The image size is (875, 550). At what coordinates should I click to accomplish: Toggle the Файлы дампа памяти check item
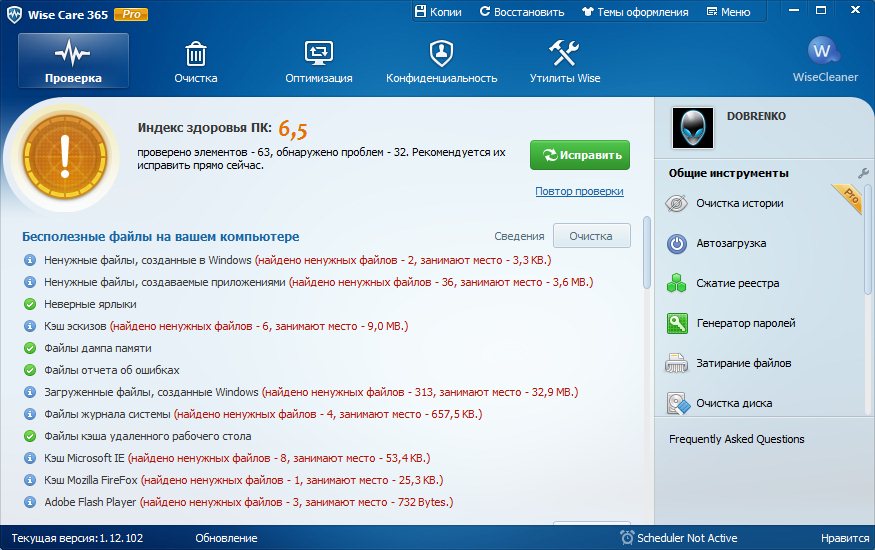(x=29, y=348)
